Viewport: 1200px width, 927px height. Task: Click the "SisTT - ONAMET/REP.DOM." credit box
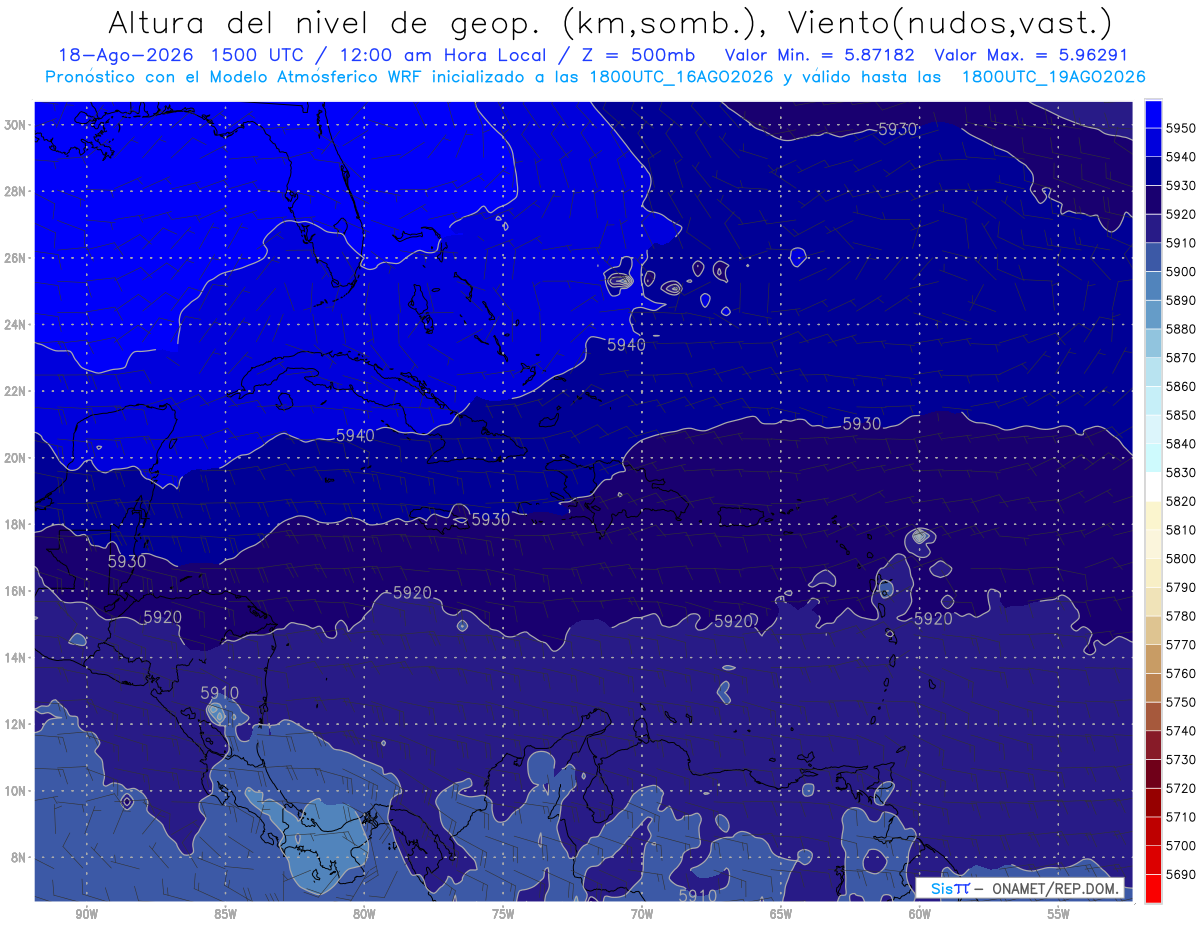pyautogui.click(x=1019, y=888)
